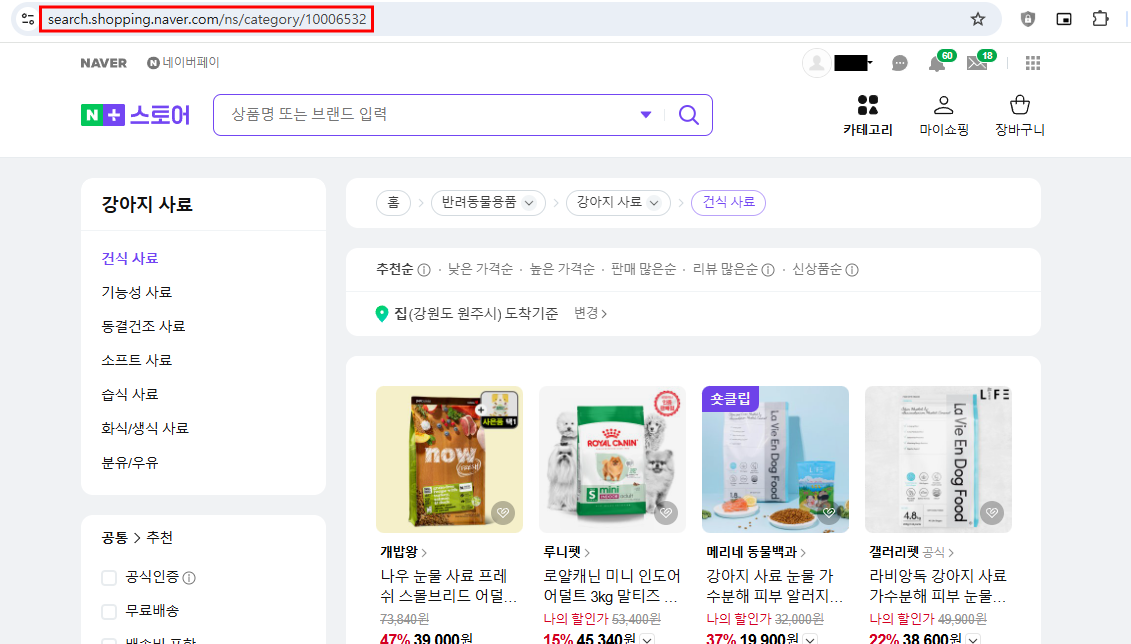This screenshot has height=644, width=1131.
Task: Open 장바구니 cart
Action: point(1020,115)
